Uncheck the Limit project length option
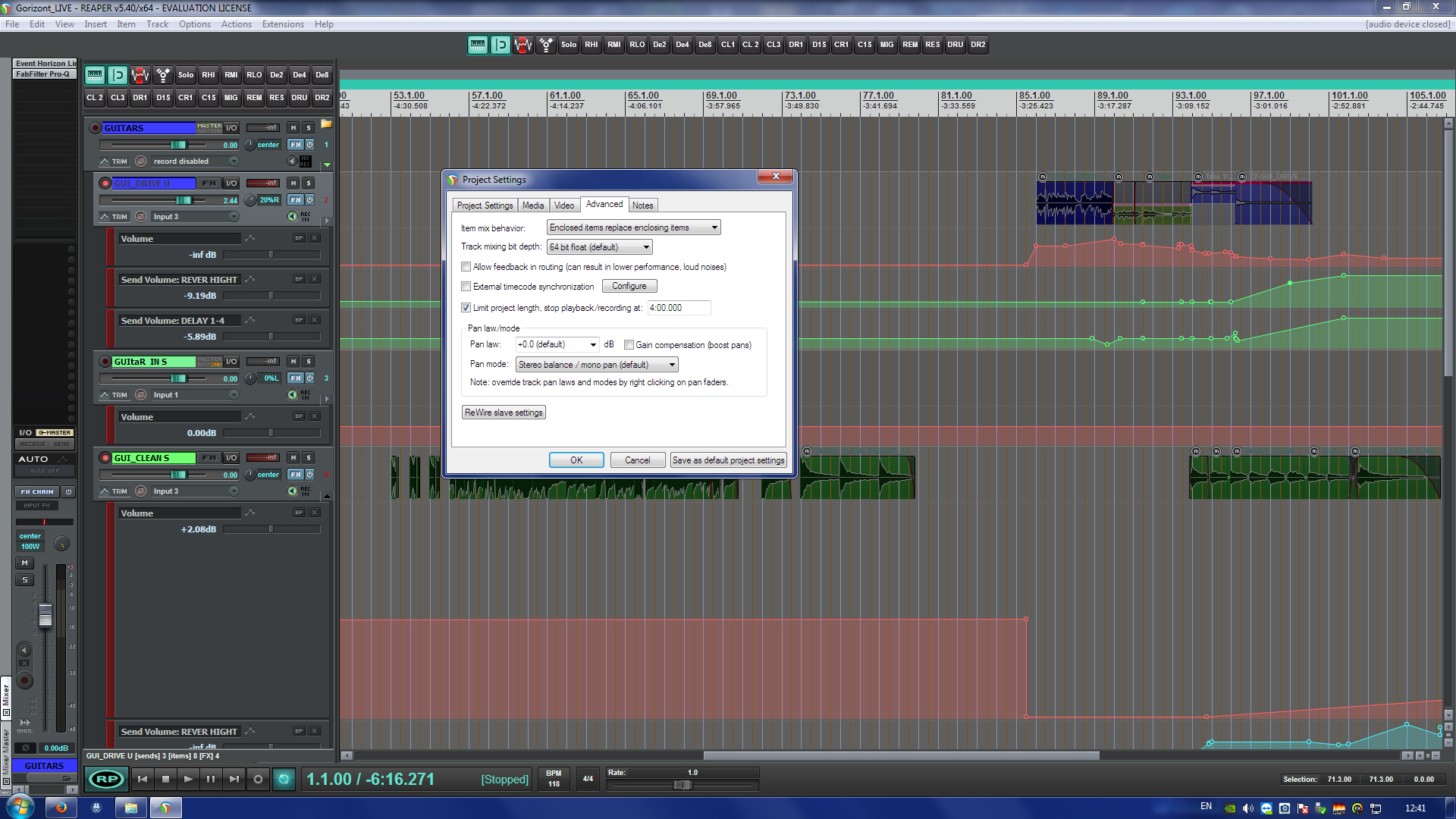The width and height of the screenshot is (1456, 819). [x=466, y=308]
